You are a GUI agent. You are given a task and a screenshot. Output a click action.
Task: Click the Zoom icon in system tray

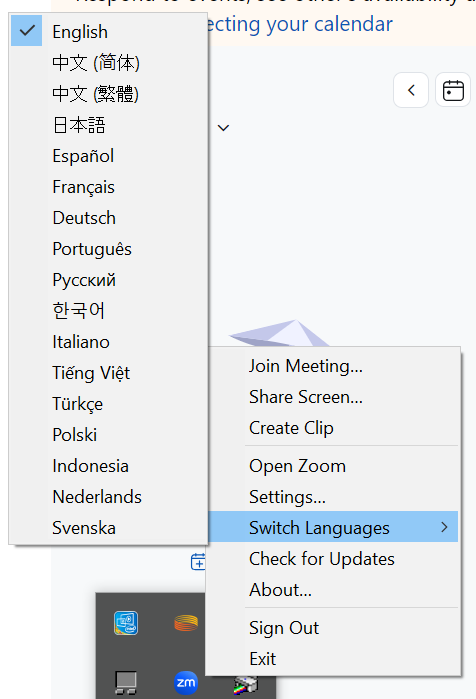186,683
